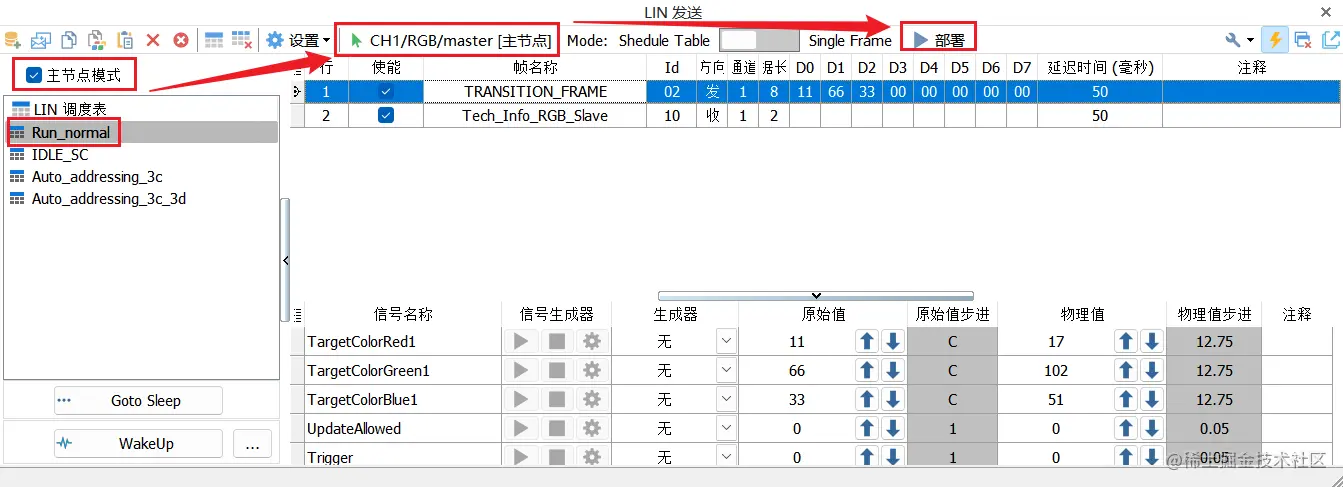Click physical value 51 for TargetColorBlue1
1343x487 pixels.
[x=1056, y=399]
